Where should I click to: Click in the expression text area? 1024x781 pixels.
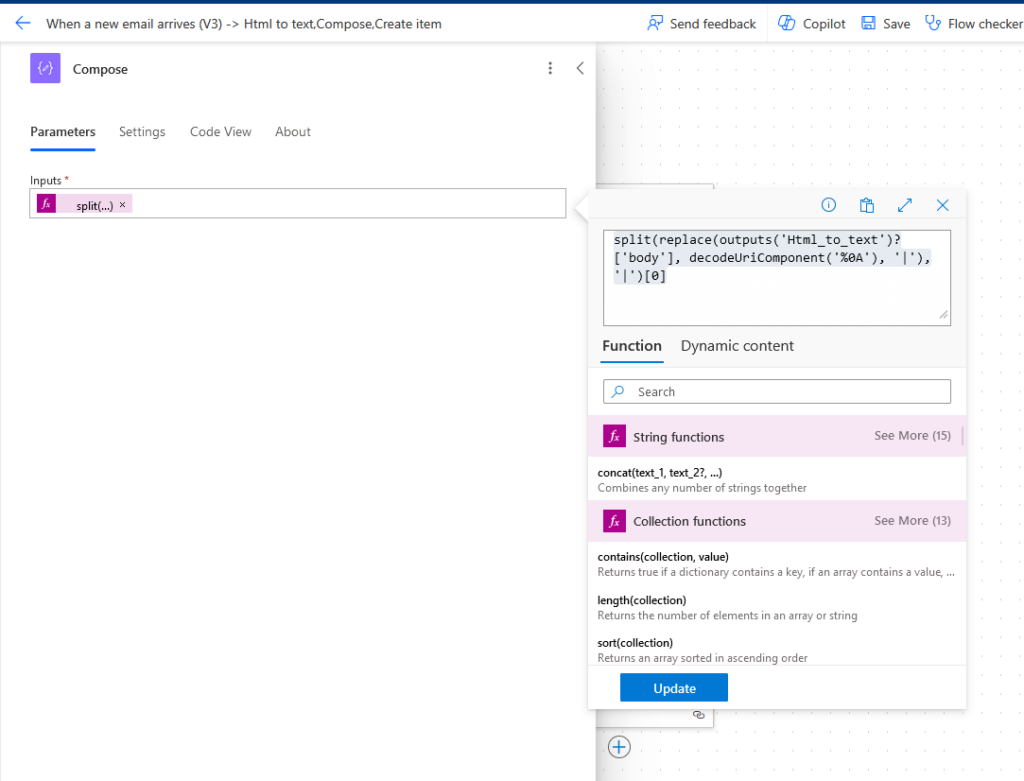click(776, 278)
